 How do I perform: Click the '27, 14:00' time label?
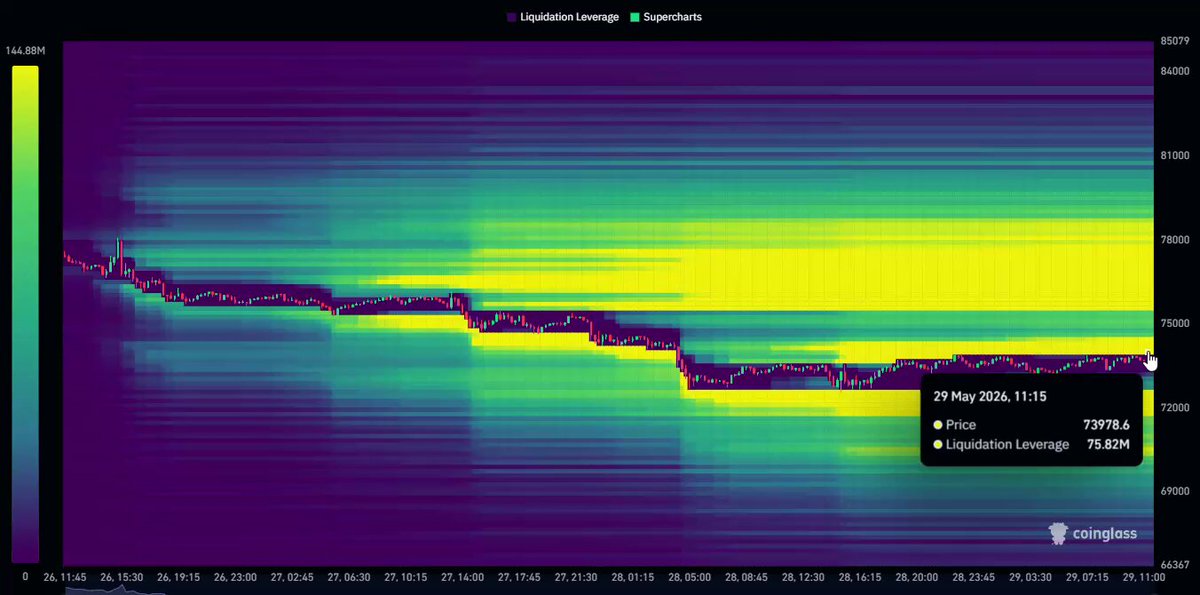click(463, 577)
